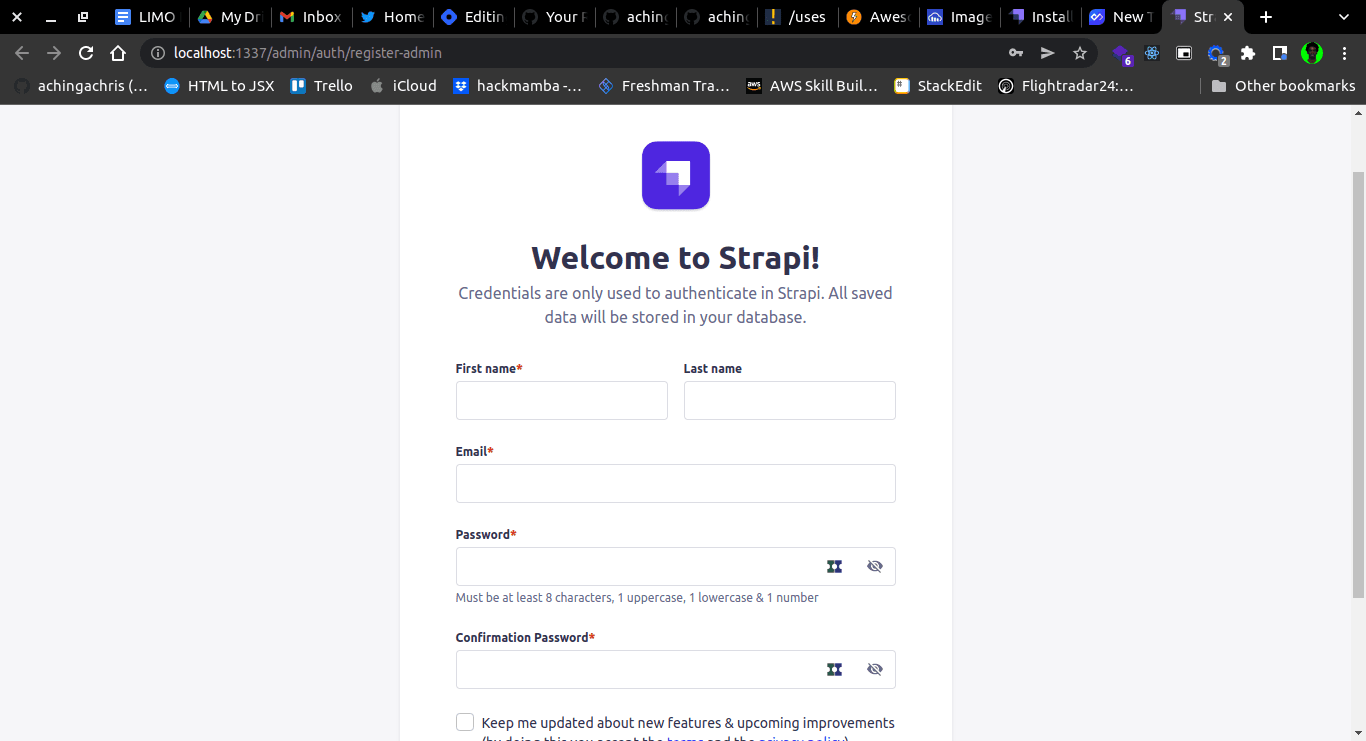Switch to the Awesome tab
Image resolution: width=1366 pixels, height=741 pixels.
[x=879, y=17]
